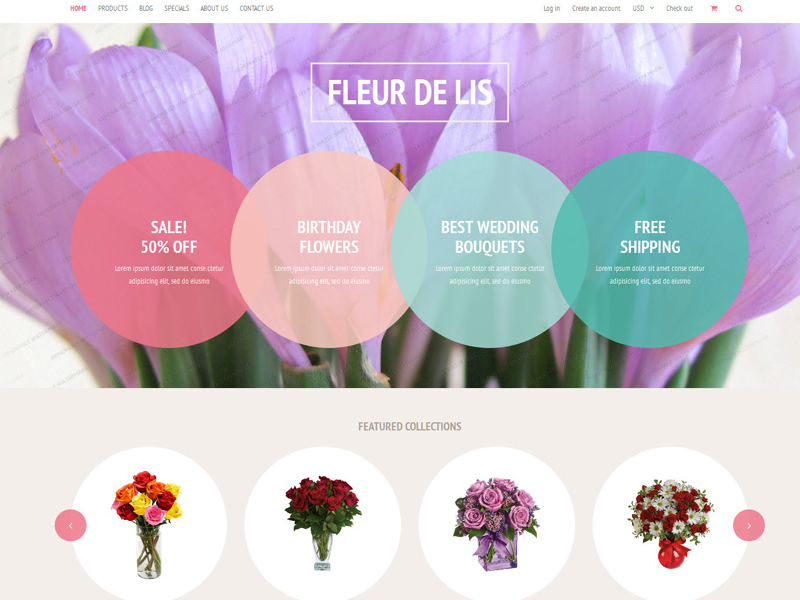Go to Check out
Image resolution: width=800 pixels, height=600 pixels.
click(679, 9)
